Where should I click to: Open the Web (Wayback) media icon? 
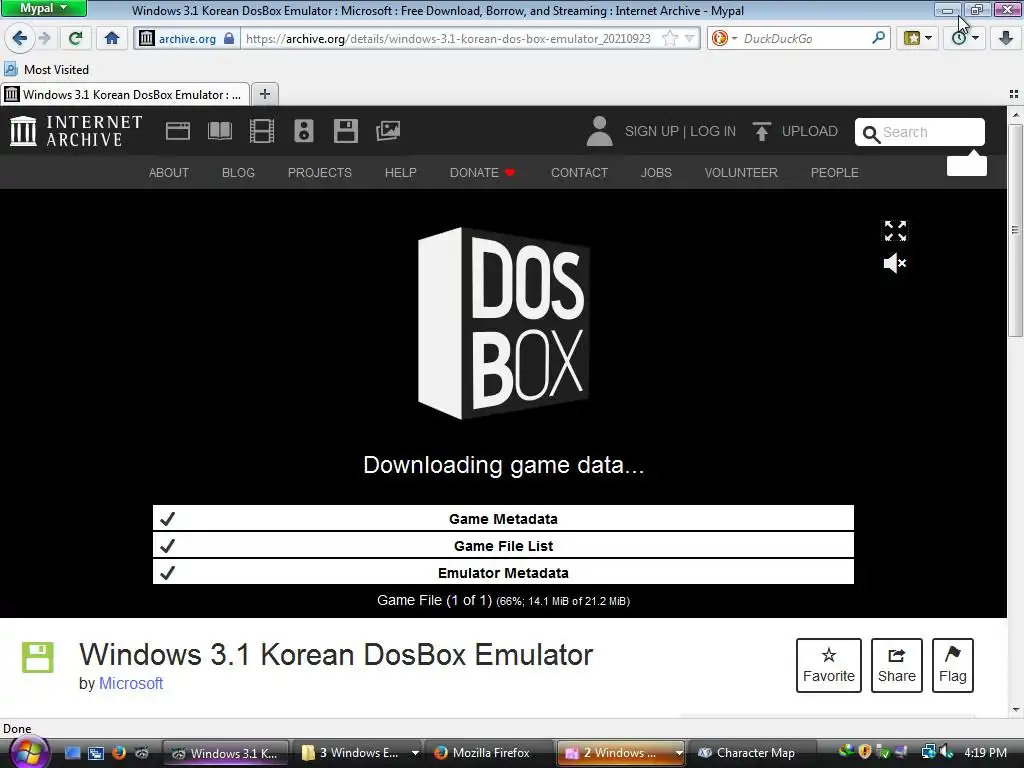[x=178, y=131]
